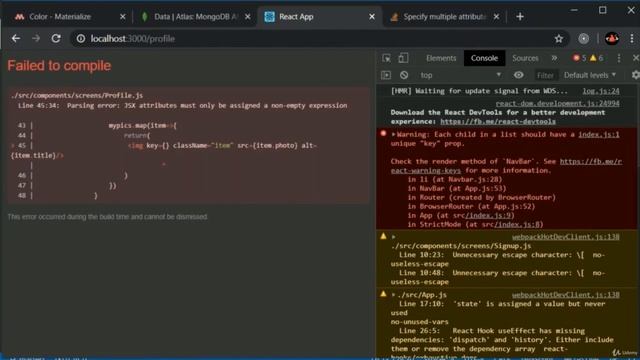Open webpackHotDevClient.js:138 link for App.js
This screenshot has height=360, width=640.
(x=565, y=295)
